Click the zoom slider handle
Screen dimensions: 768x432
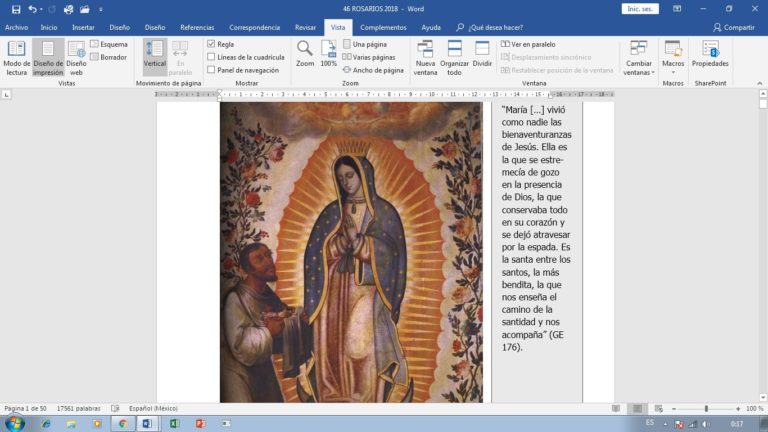pos(706,408)
